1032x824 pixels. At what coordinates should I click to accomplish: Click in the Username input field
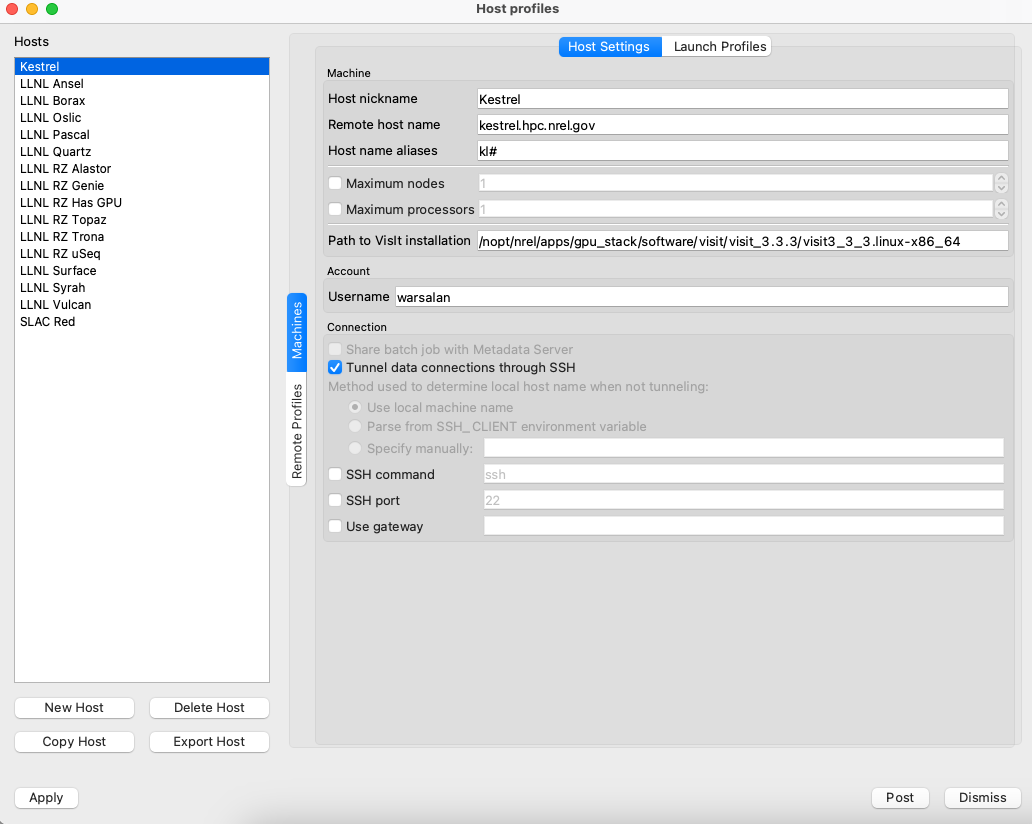[700, 297]
